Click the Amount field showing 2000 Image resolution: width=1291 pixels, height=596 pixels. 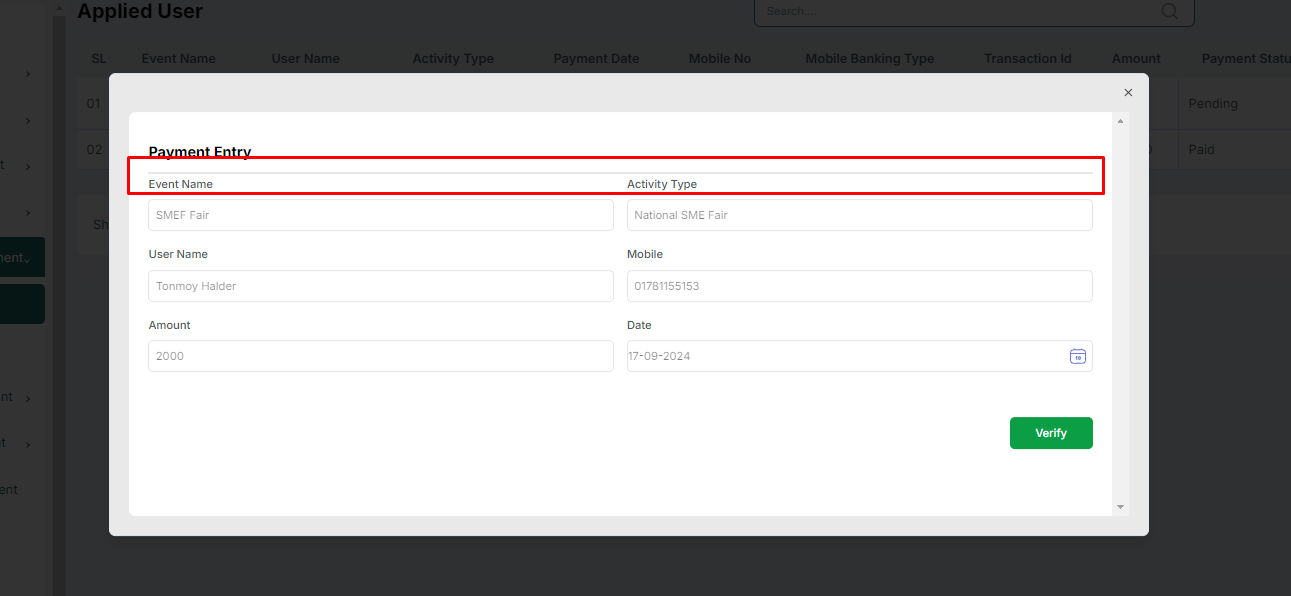pyautogui.click(x=381, y=356)
